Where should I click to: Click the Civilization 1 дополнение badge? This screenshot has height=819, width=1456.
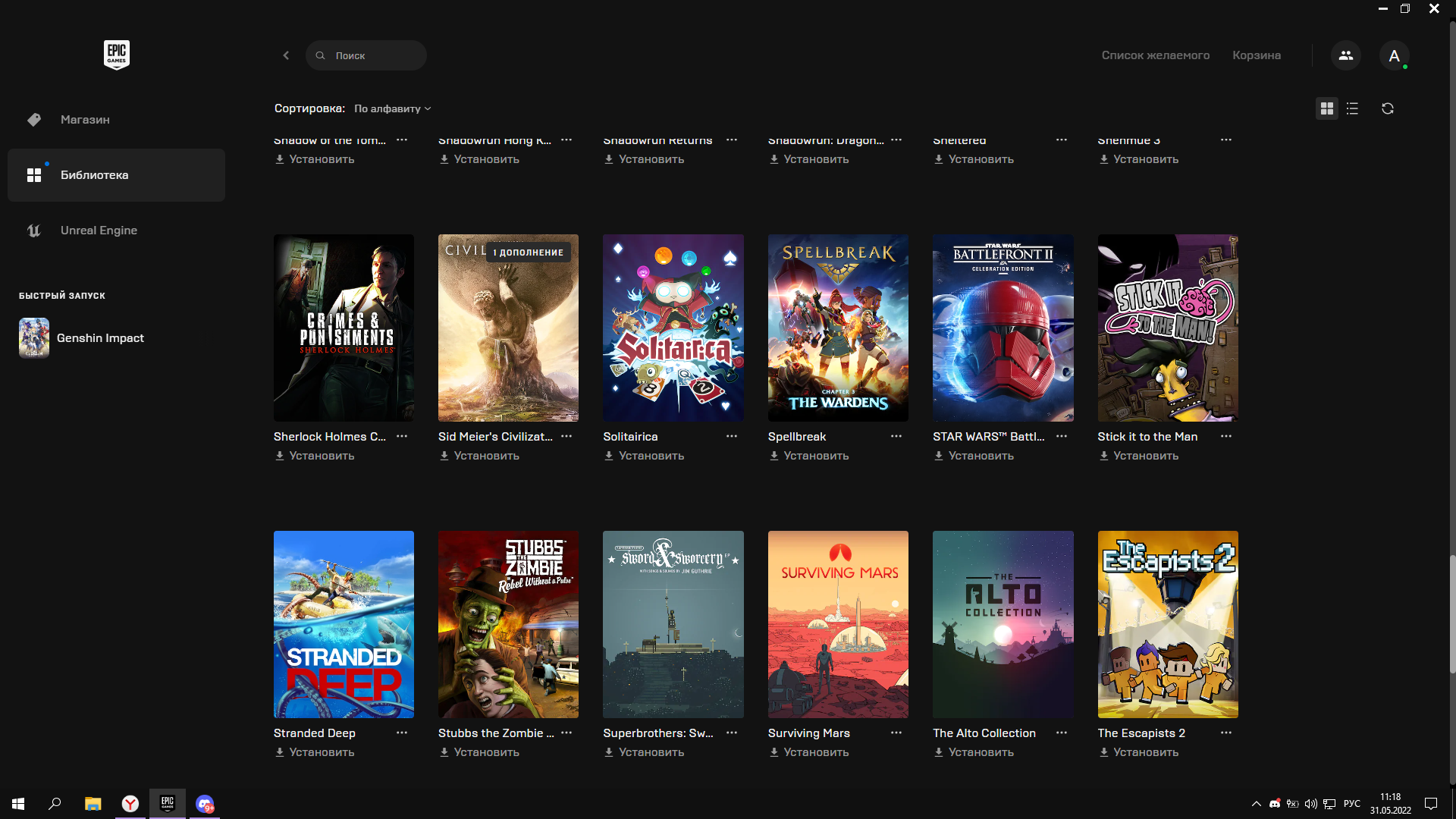click(529, 253)
